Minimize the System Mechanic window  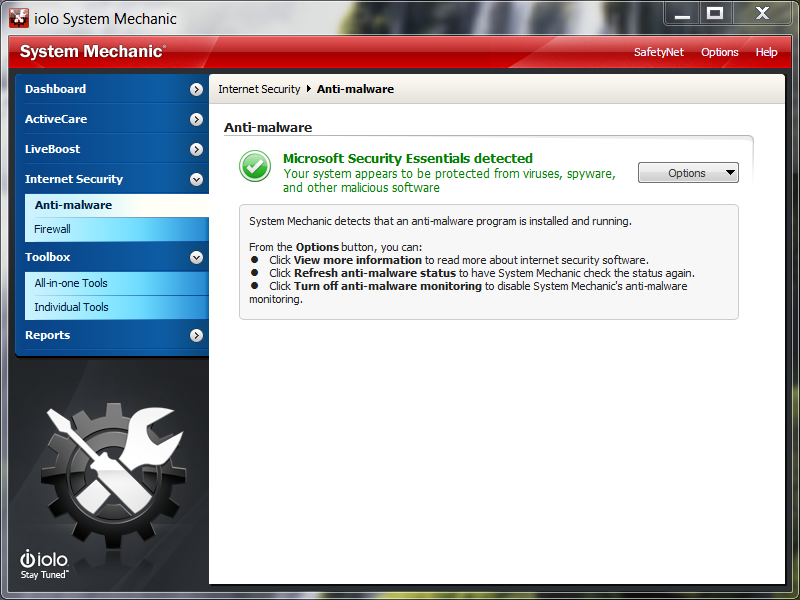click(x=682, y=14)
